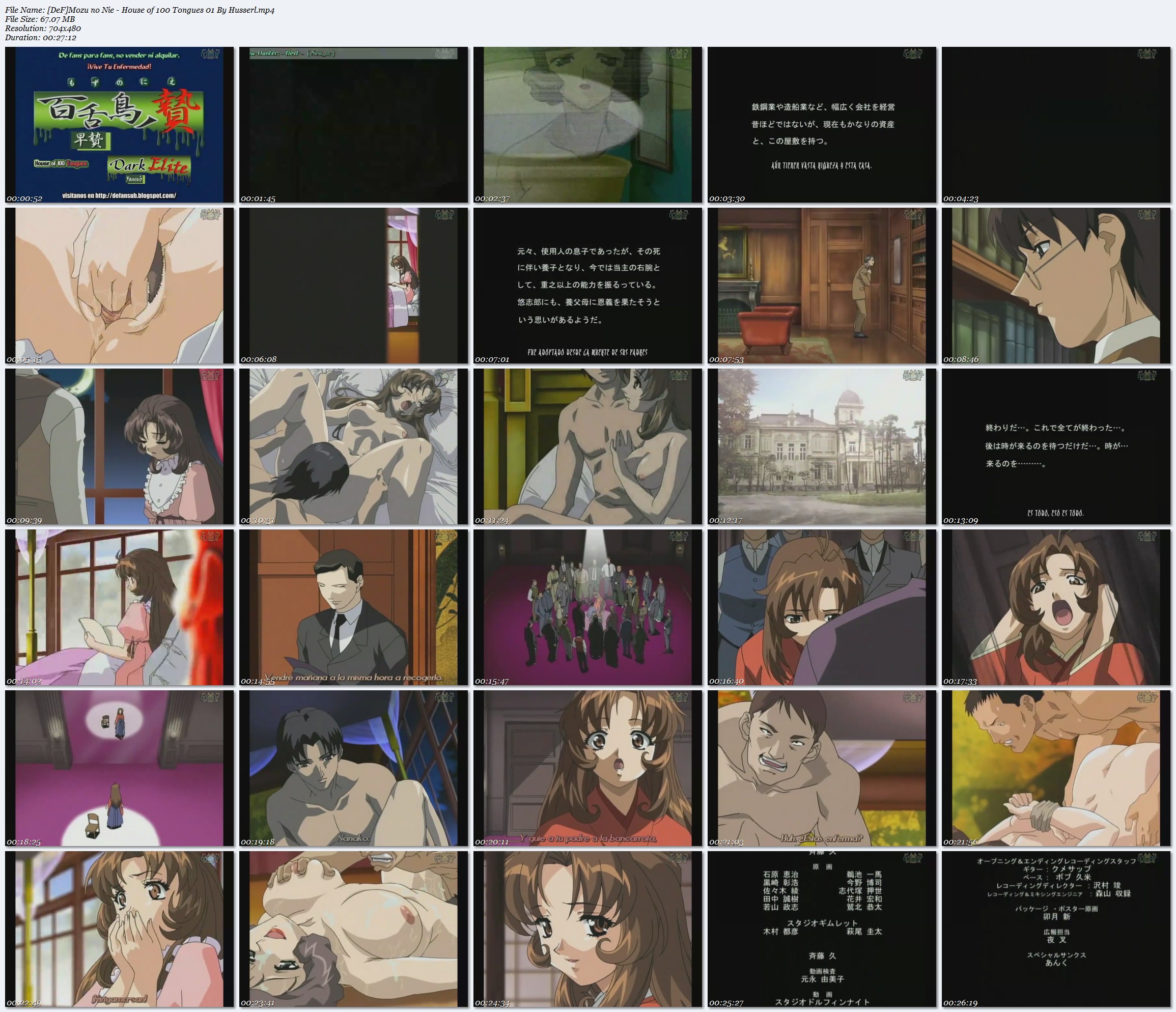Click the black frame thumbnail at 00:04:23
1176x1012 pixels.
[1056, 125]
